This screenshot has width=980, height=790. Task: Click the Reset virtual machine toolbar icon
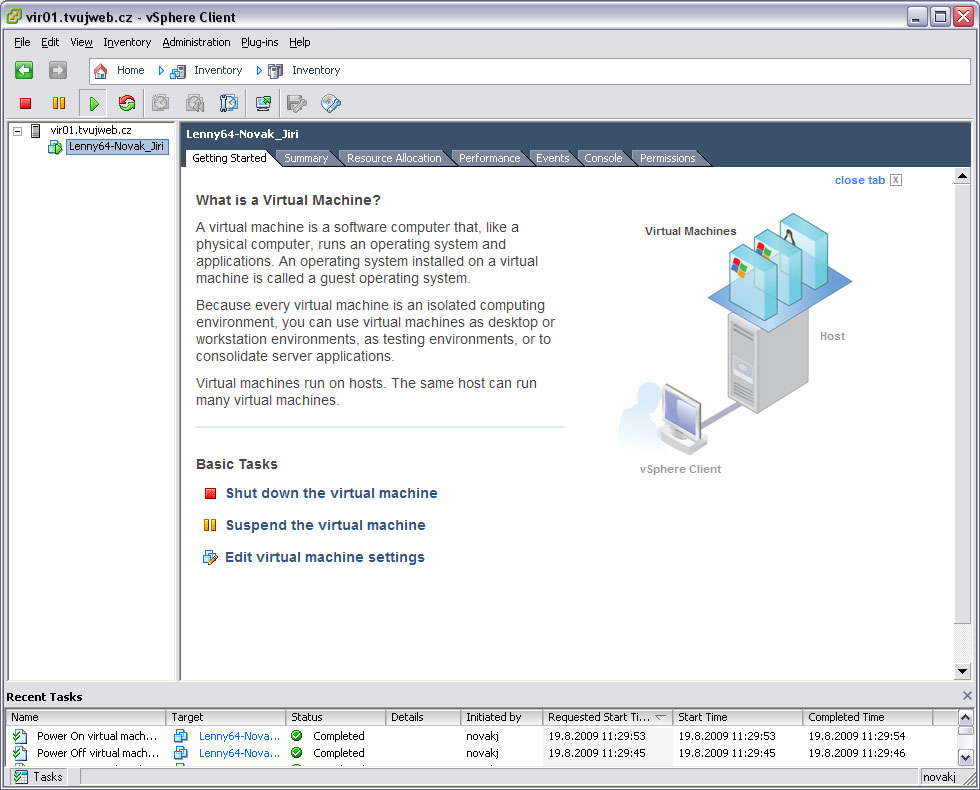(x=126, y=103)
